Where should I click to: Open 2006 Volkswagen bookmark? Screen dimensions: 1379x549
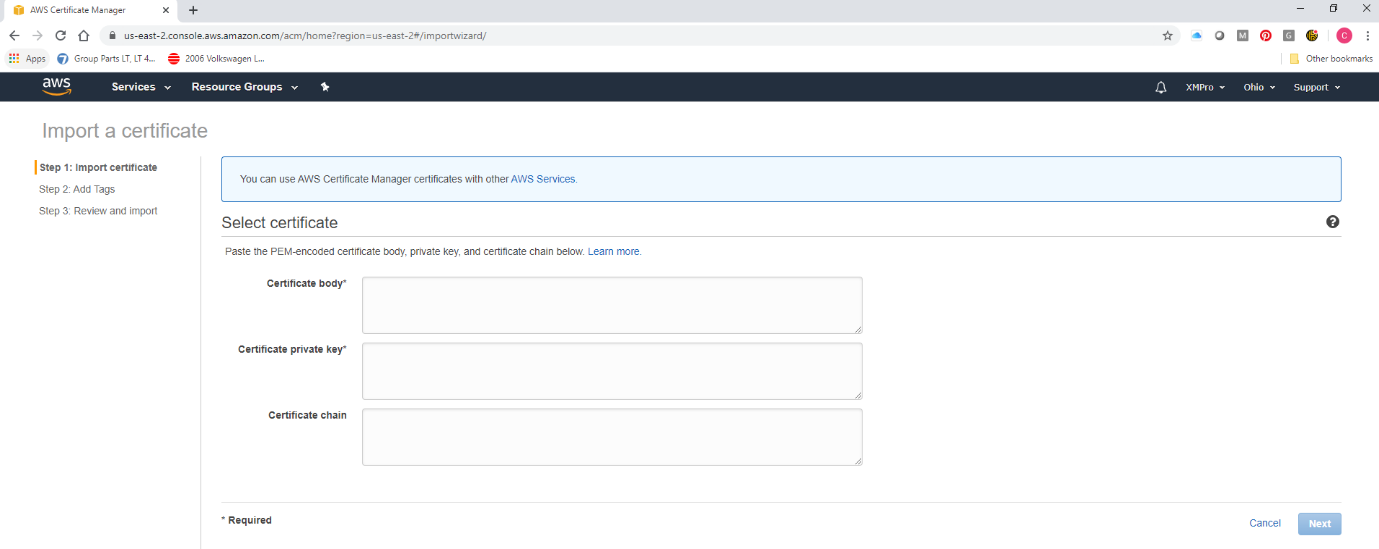(216, 58)
